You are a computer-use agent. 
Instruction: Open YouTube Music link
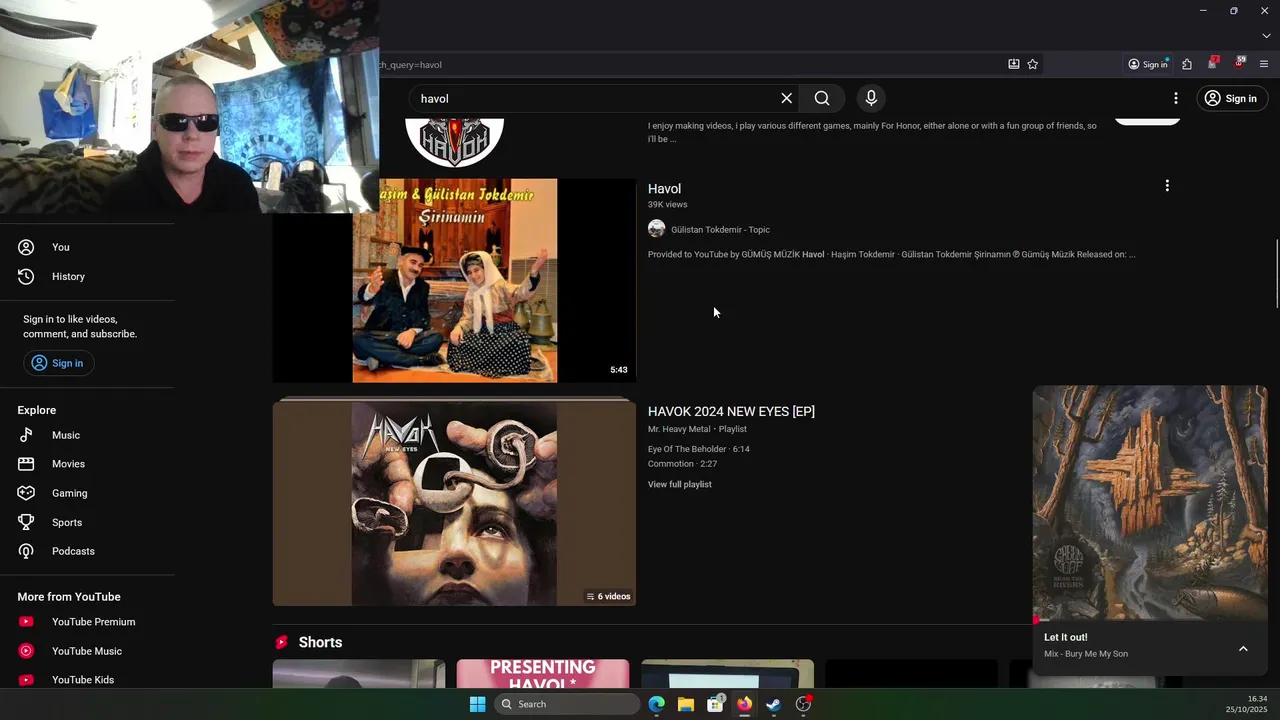(x=88, y=651)
